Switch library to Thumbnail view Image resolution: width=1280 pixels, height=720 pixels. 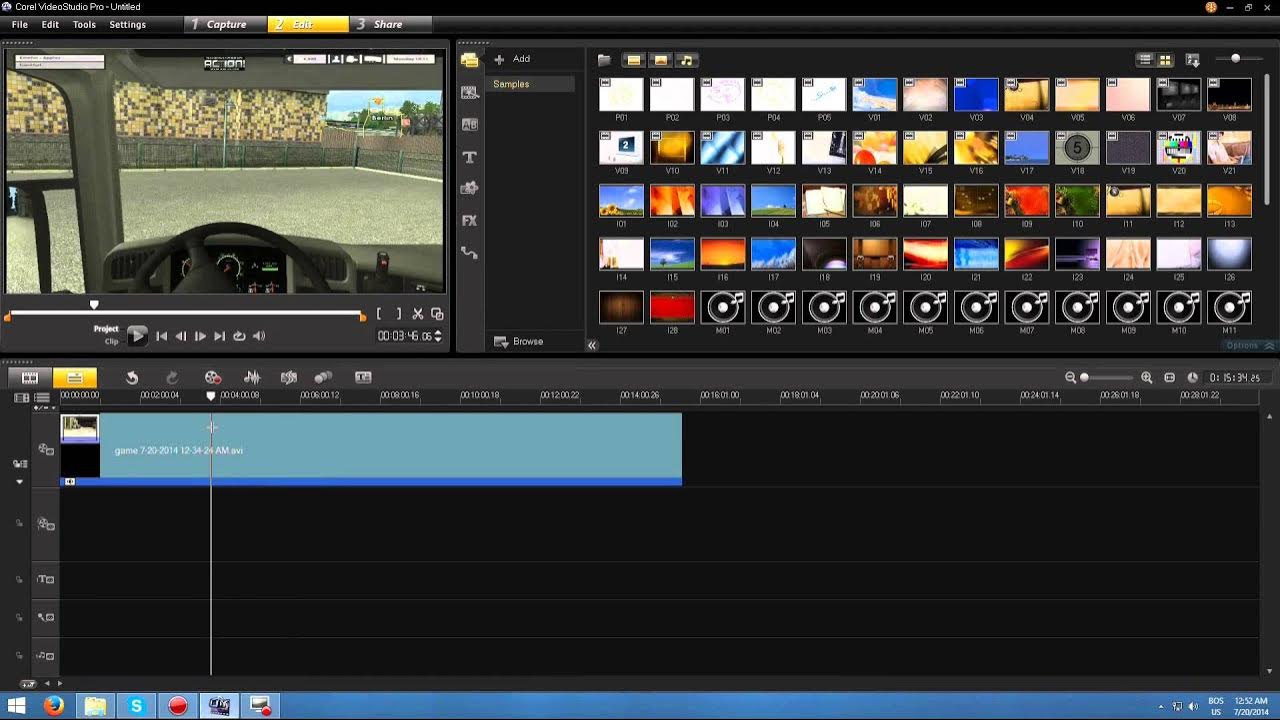1165,60
